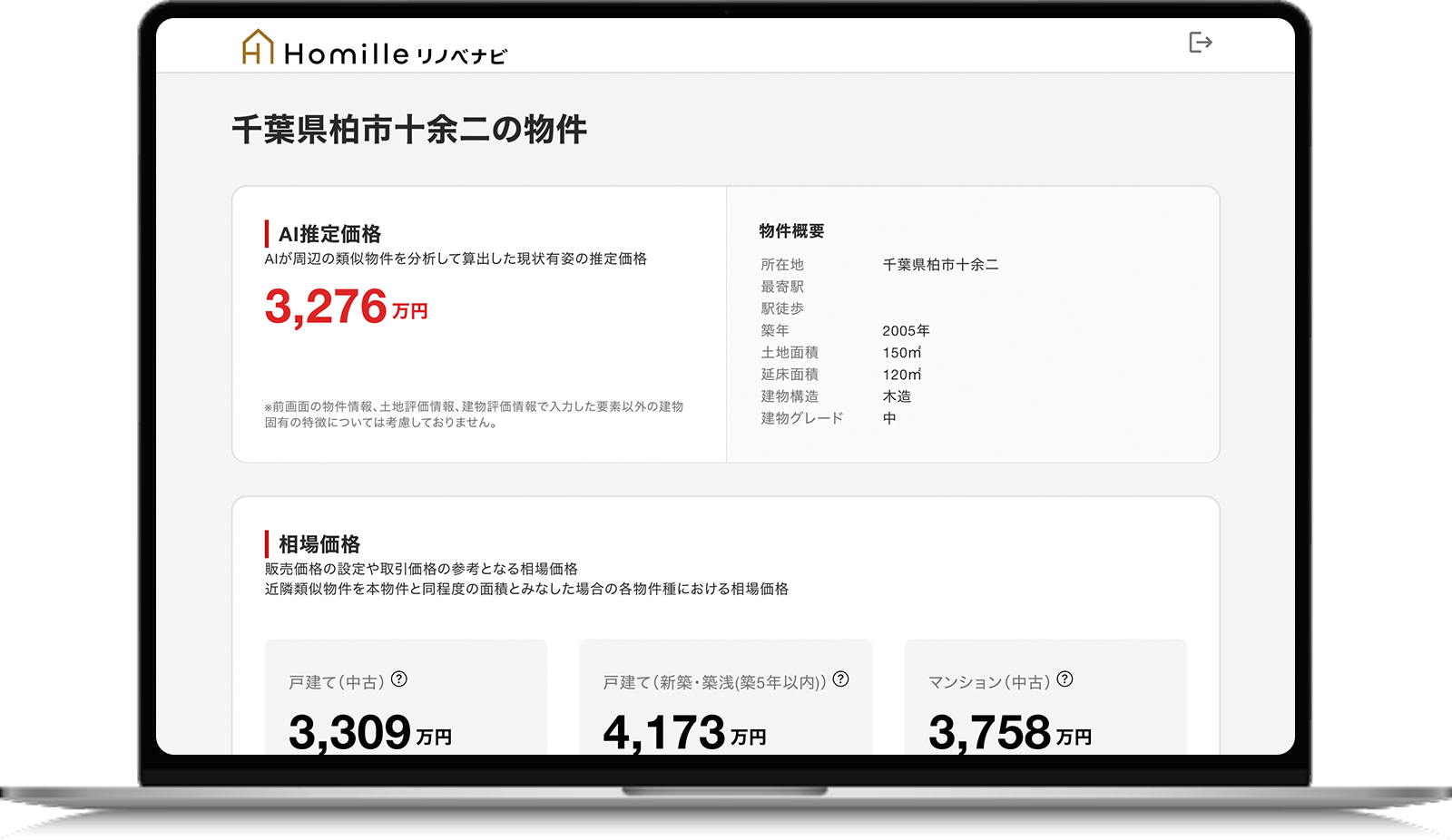Click the 土地面積 label
Viewport: 1452px width, 840px height.
pyautogui.click(x=790, y=352)
